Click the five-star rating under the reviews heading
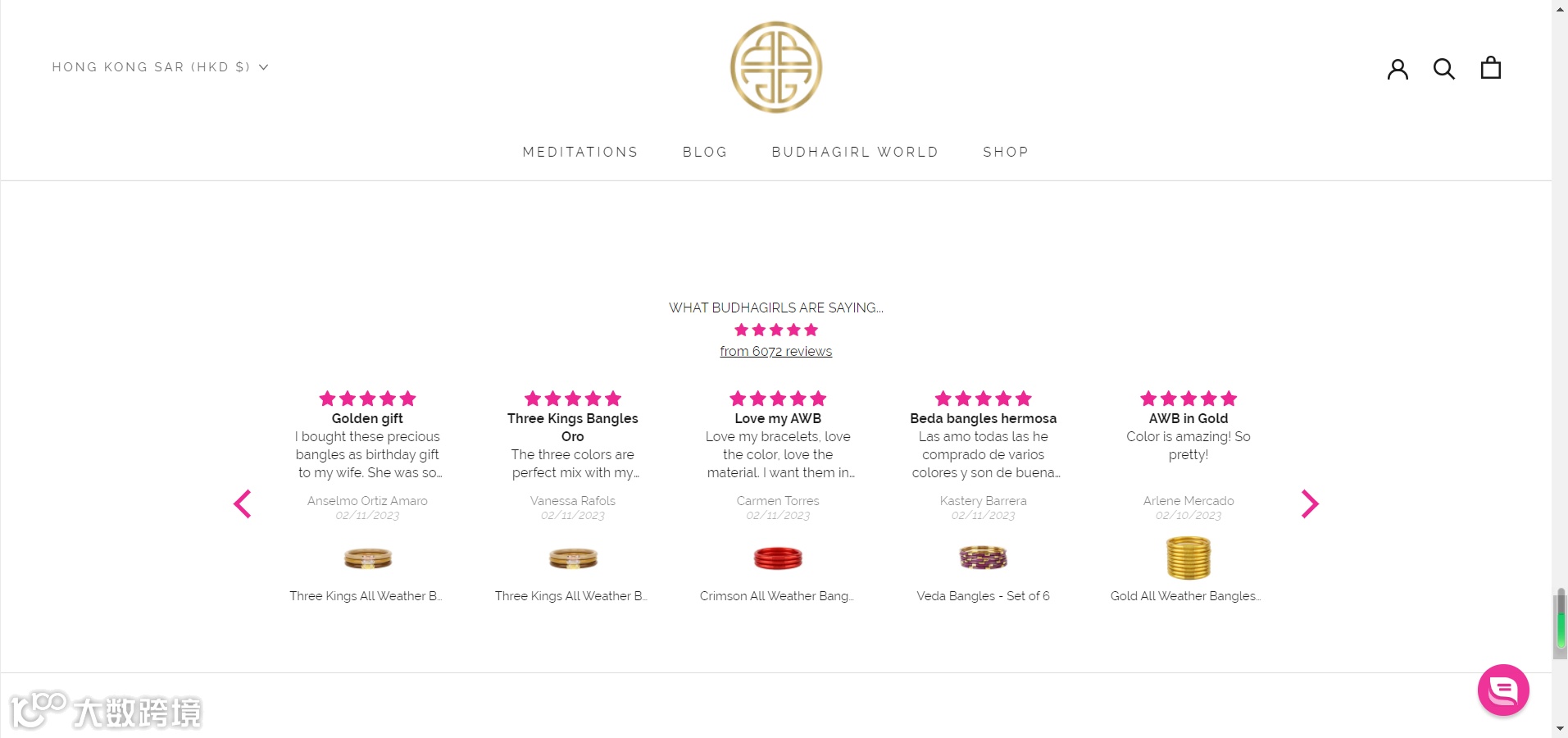The width and height of the screenshot is (1568, 738). pyautogui.click(x=775, y=330)
